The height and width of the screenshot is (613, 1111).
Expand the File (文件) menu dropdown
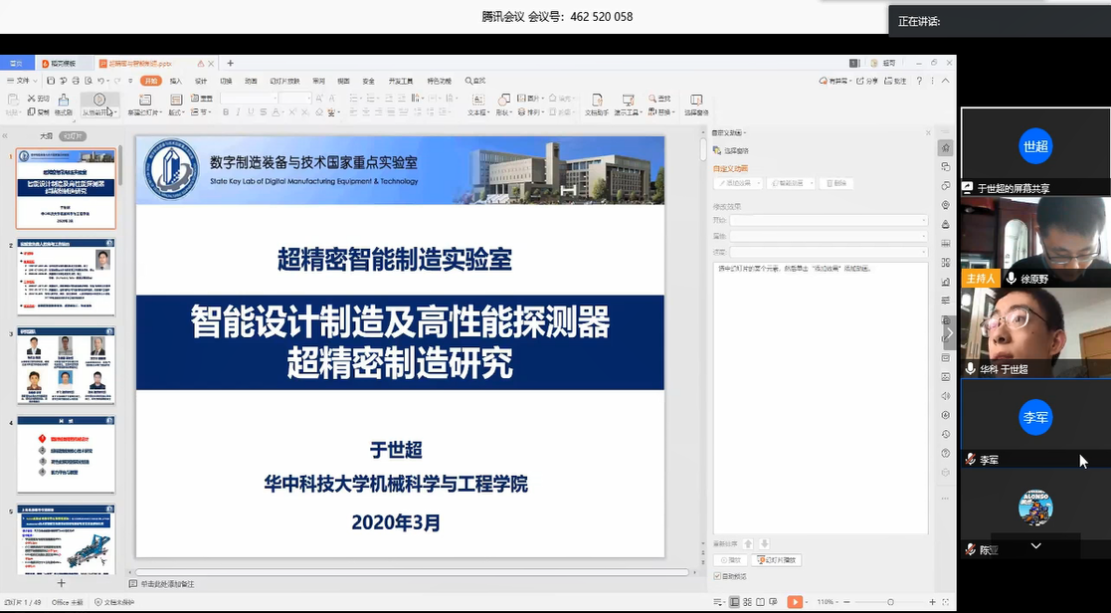click(23, 80)
